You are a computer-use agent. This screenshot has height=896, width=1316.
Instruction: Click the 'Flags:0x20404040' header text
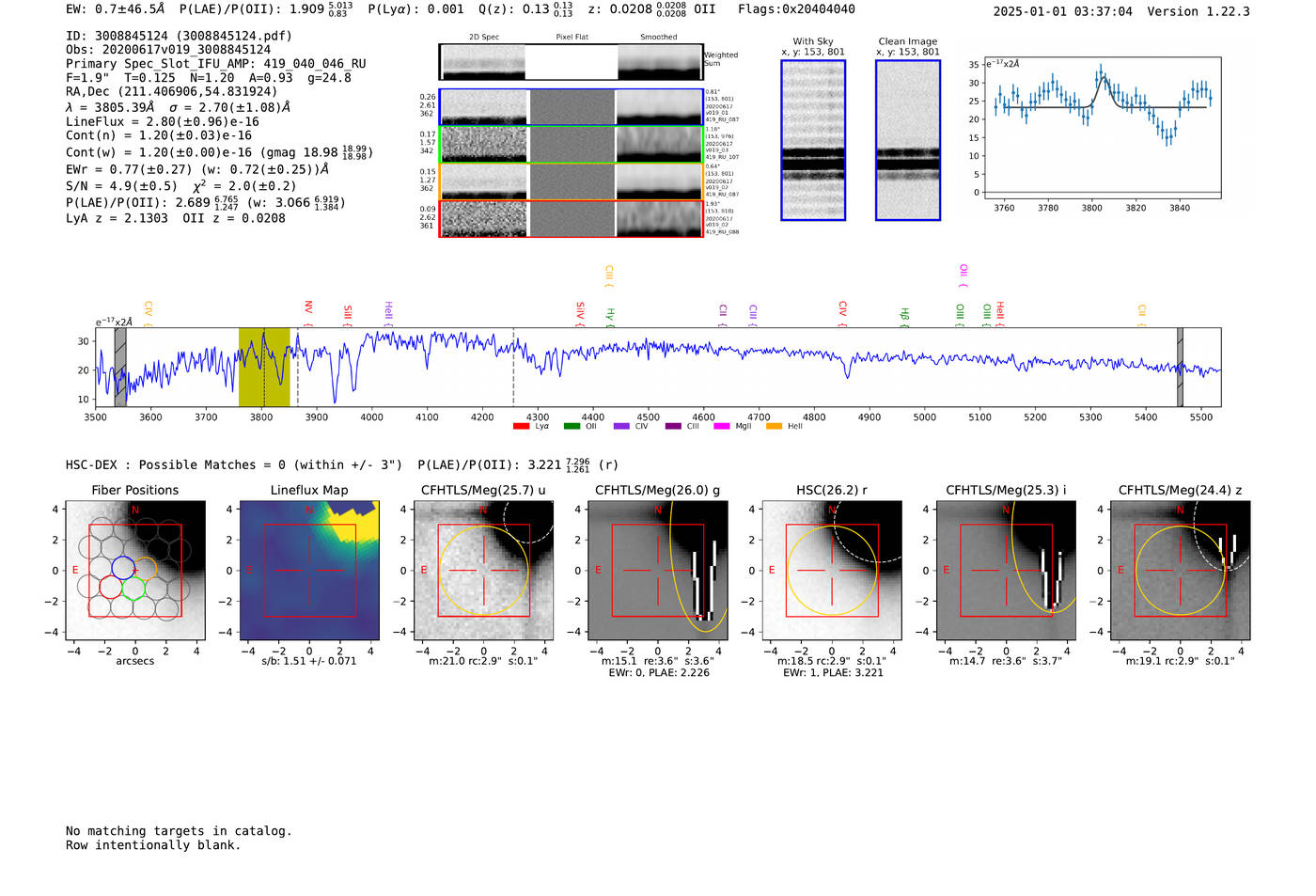(796, 9)
